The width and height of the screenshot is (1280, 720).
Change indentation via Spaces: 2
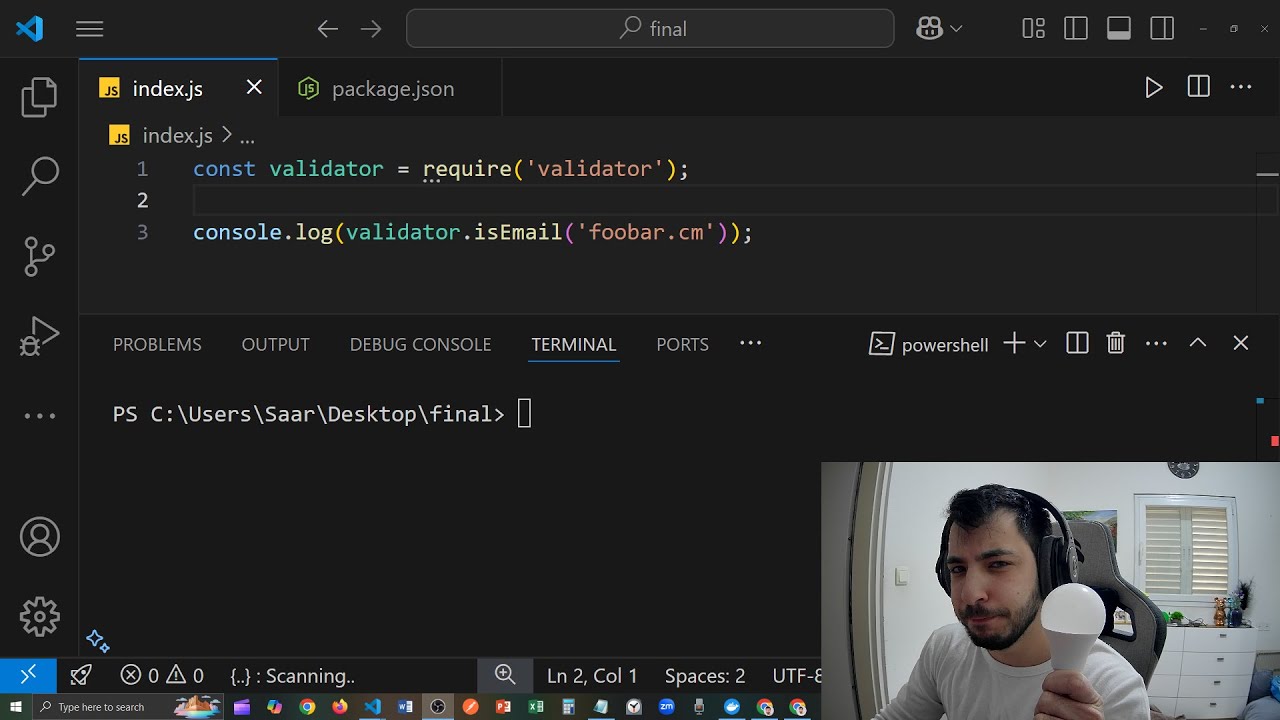coord(705,676)
